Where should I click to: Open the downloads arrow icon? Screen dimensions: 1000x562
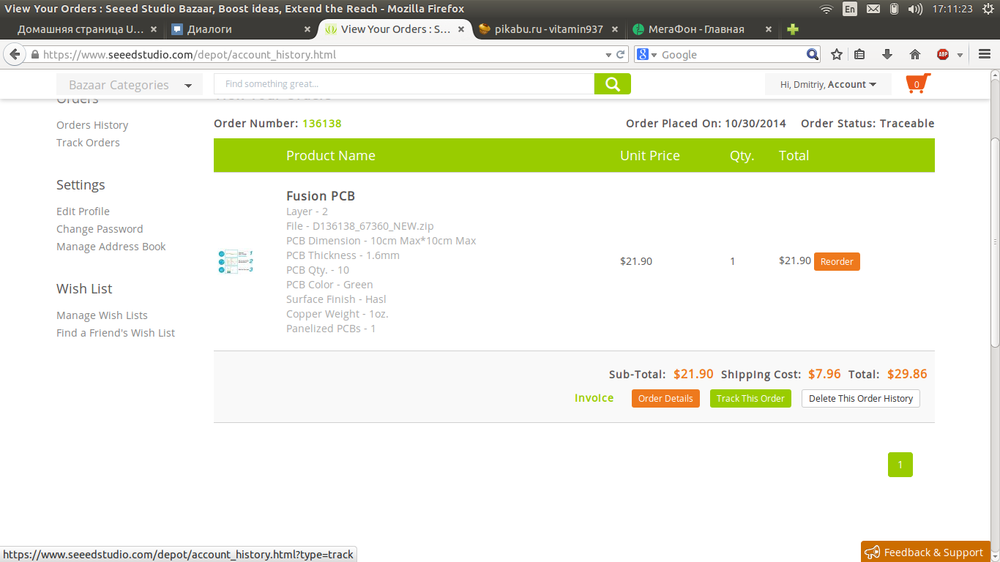(887, 55)
